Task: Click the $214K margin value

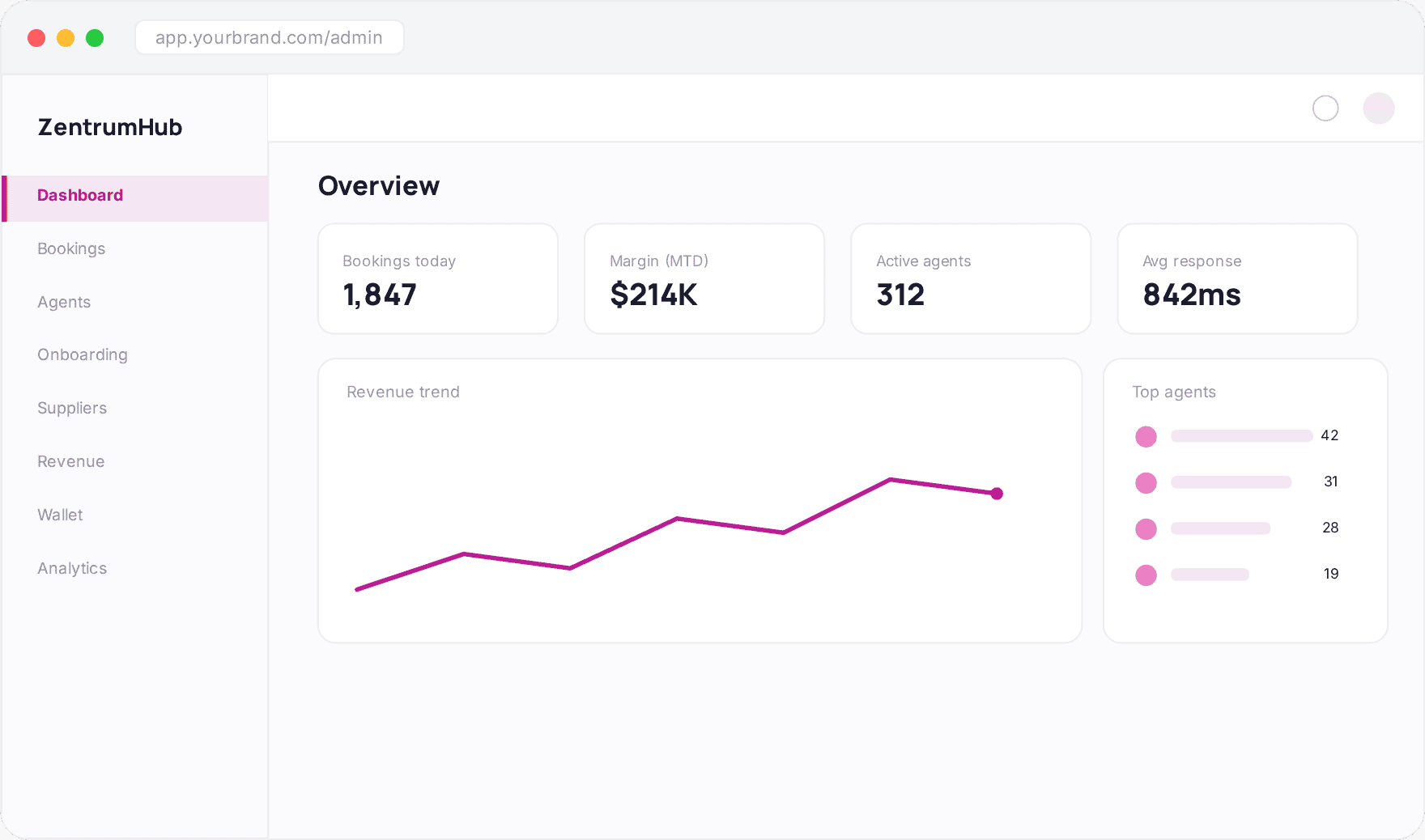Action: pyautogui.click(x=653, y=295)
